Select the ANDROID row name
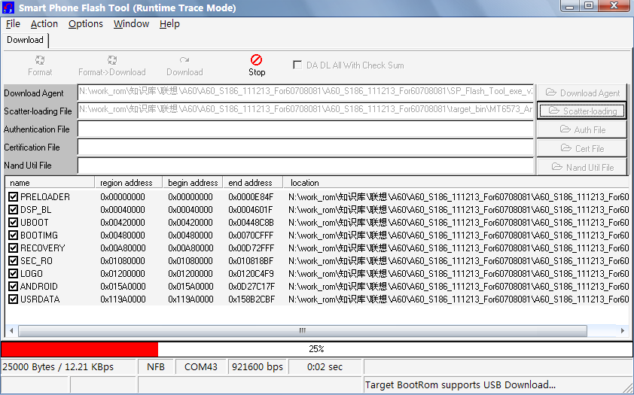The height and width of the screenshot is (395, 634). [x=39, y=287]
